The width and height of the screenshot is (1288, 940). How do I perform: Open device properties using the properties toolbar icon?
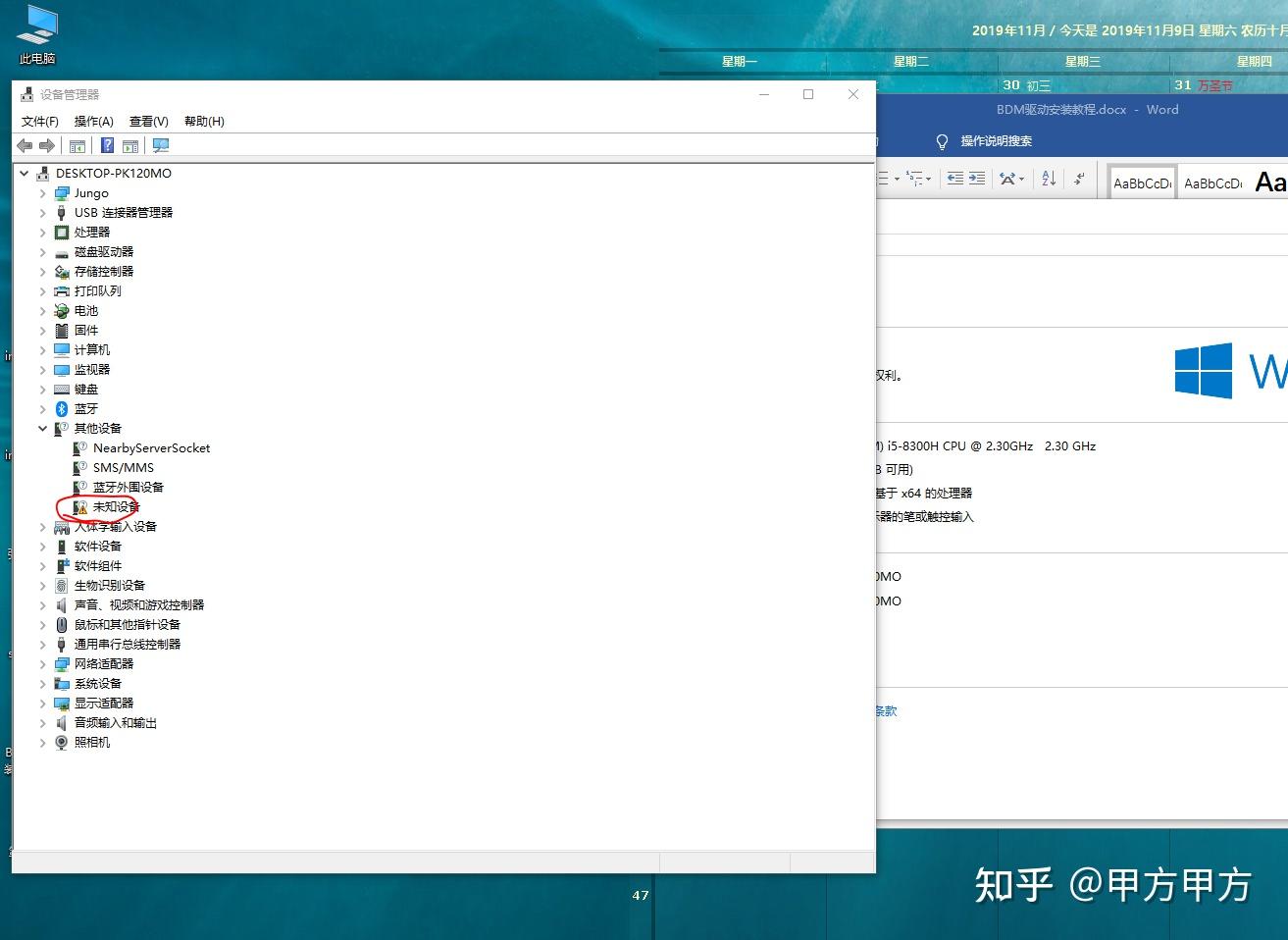pyautogui.click(x=130, y=145)
